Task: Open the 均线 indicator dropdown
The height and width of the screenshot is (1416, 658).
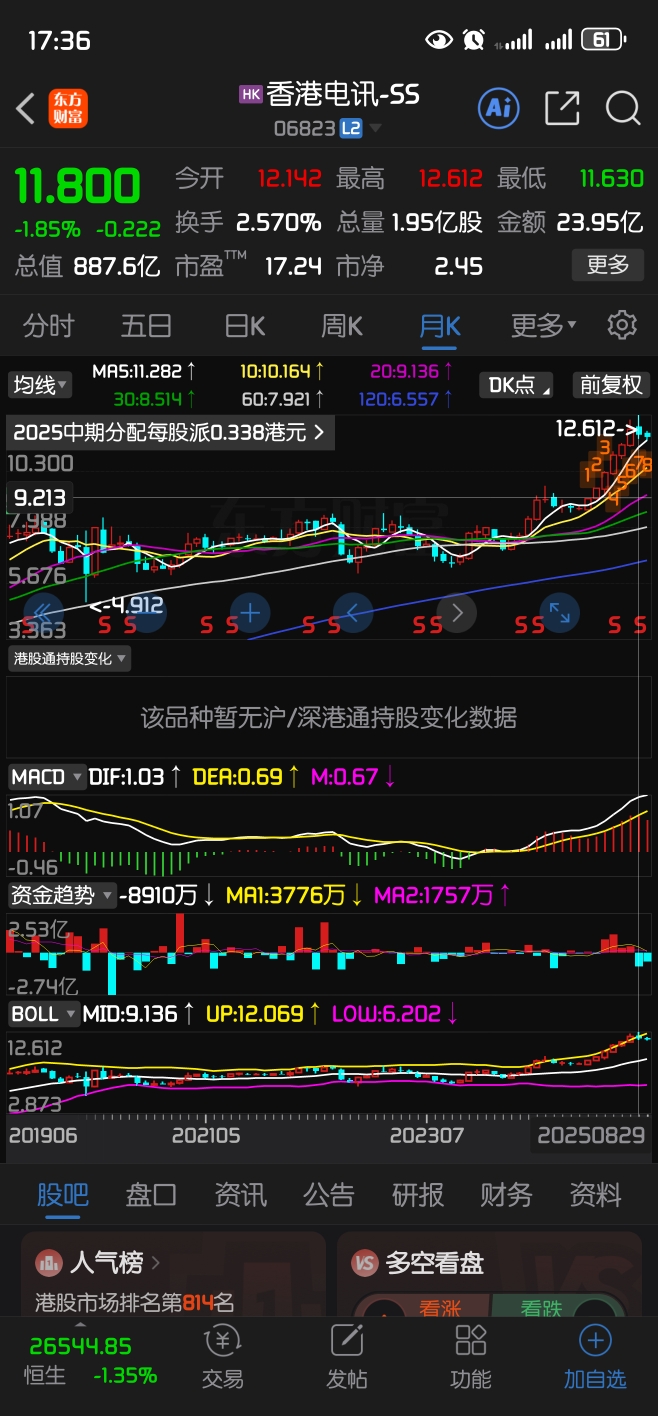Action: click(x=40, y=385)
